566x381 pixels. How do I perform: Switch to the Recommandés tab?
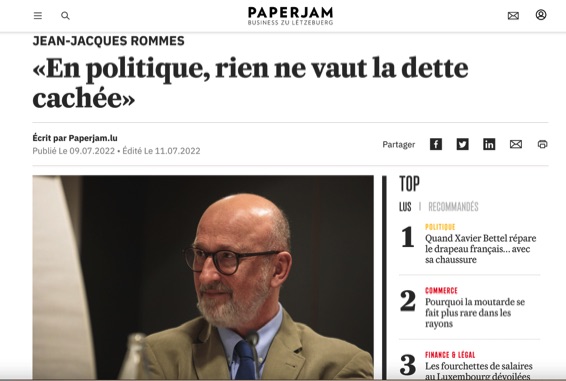(453, 207)
